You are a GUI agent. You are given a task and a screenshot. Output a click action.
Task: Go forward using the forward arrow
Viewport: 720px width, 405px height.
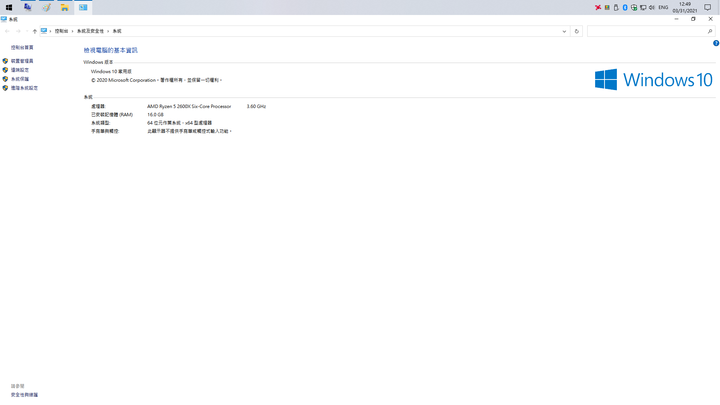pos(18,31)
